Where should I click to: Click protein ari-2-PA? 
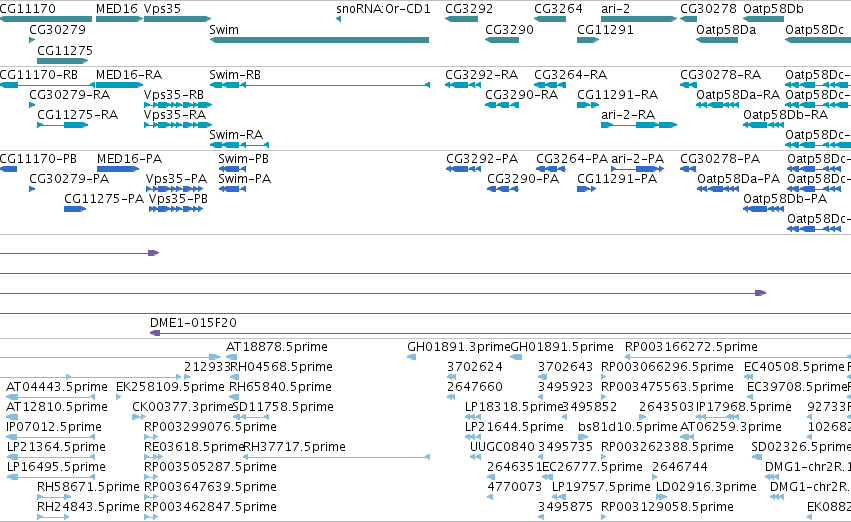pyautogui.click(x=637, y=159)
